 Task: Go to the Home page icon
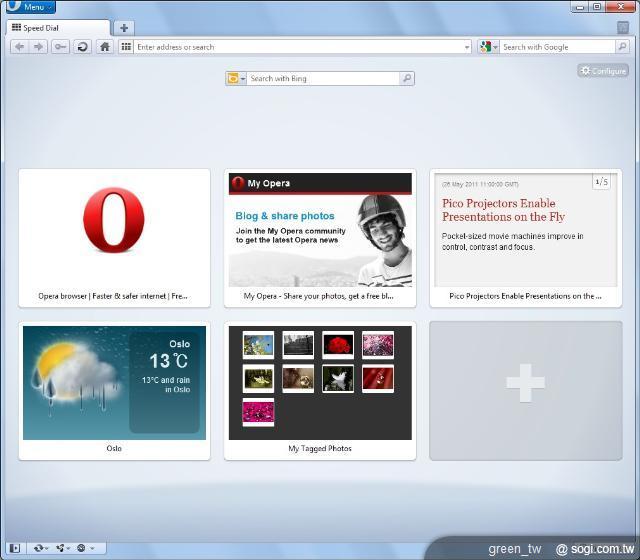(x=105, y=47)
